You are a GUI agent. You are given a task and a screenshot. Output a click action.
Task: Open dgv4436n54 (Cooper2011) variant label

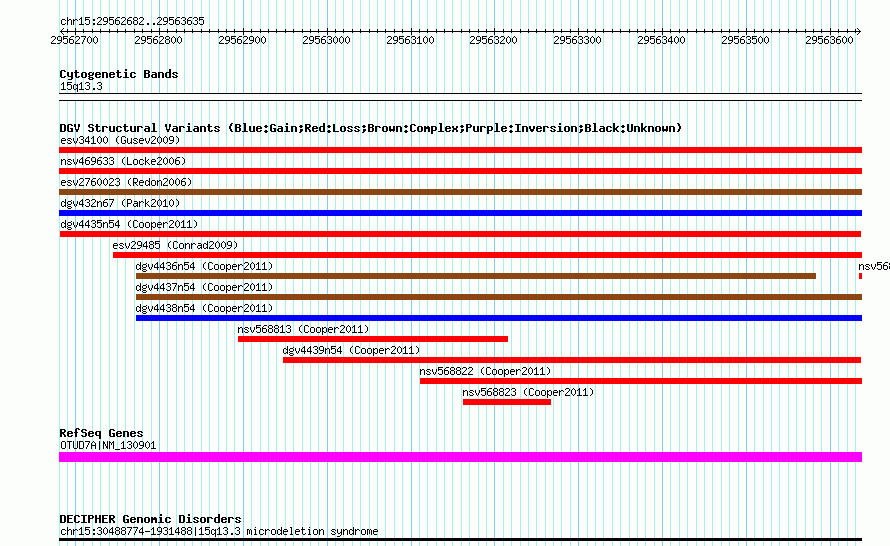tap(204, 266)
